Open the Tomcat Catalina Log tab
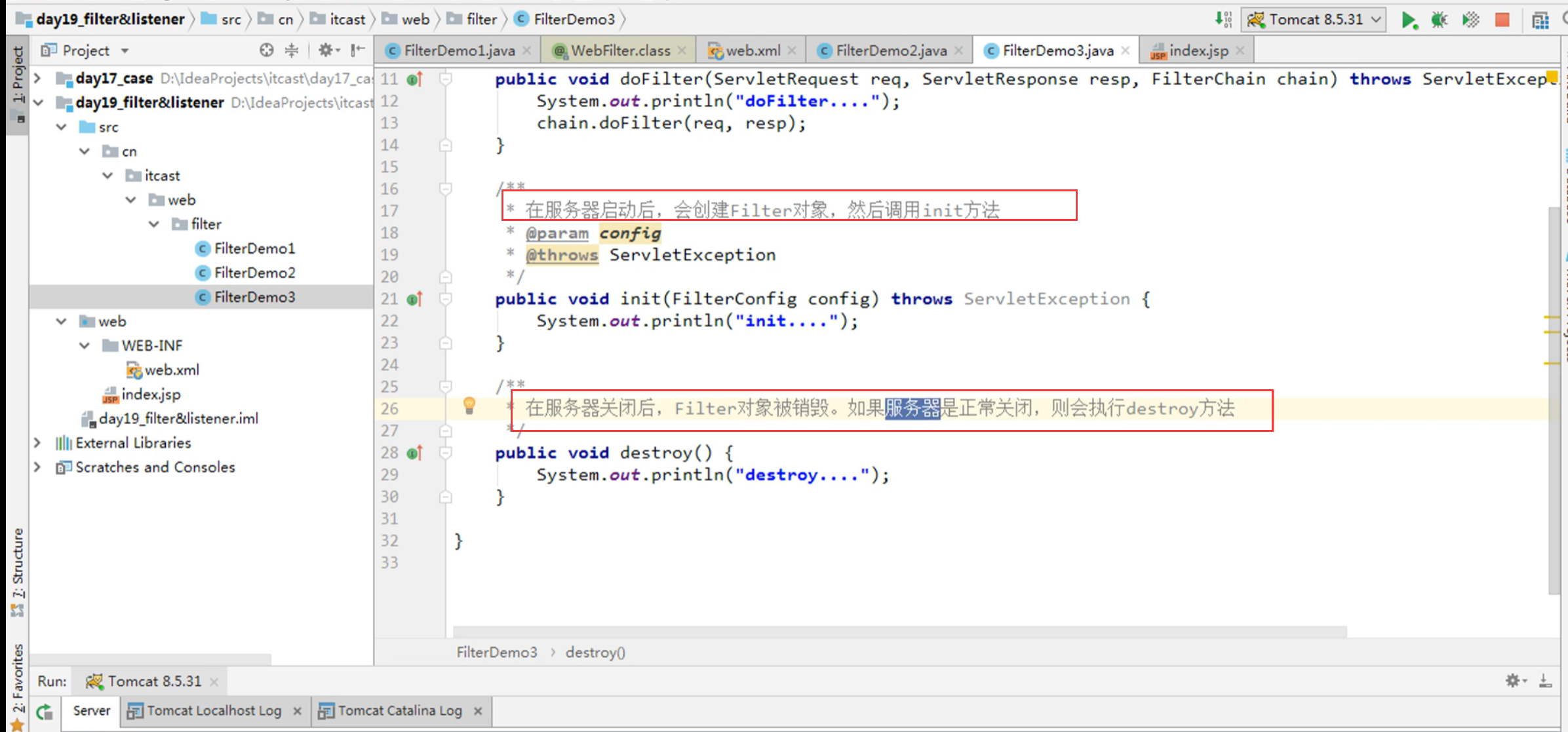This screenshot has height=732, width=1568. [x=399, y=711]
